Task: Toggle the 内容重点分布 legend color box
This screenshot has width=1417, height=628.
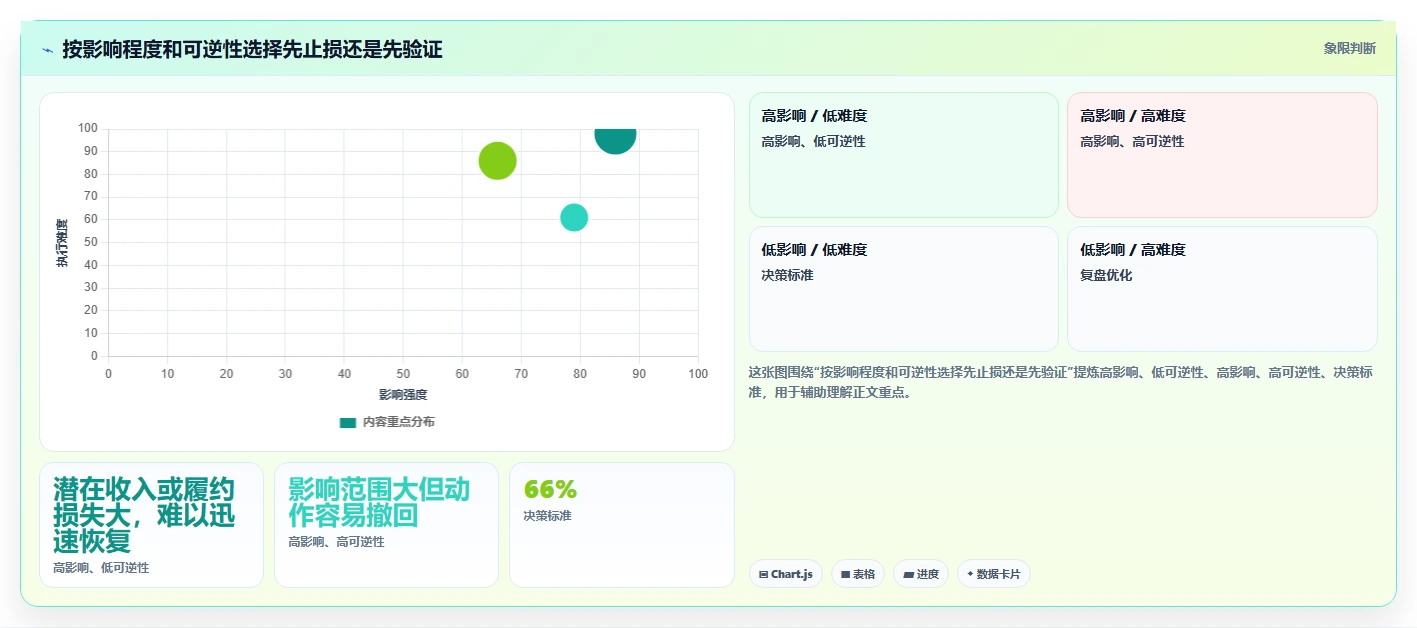Action: (348, 422)
